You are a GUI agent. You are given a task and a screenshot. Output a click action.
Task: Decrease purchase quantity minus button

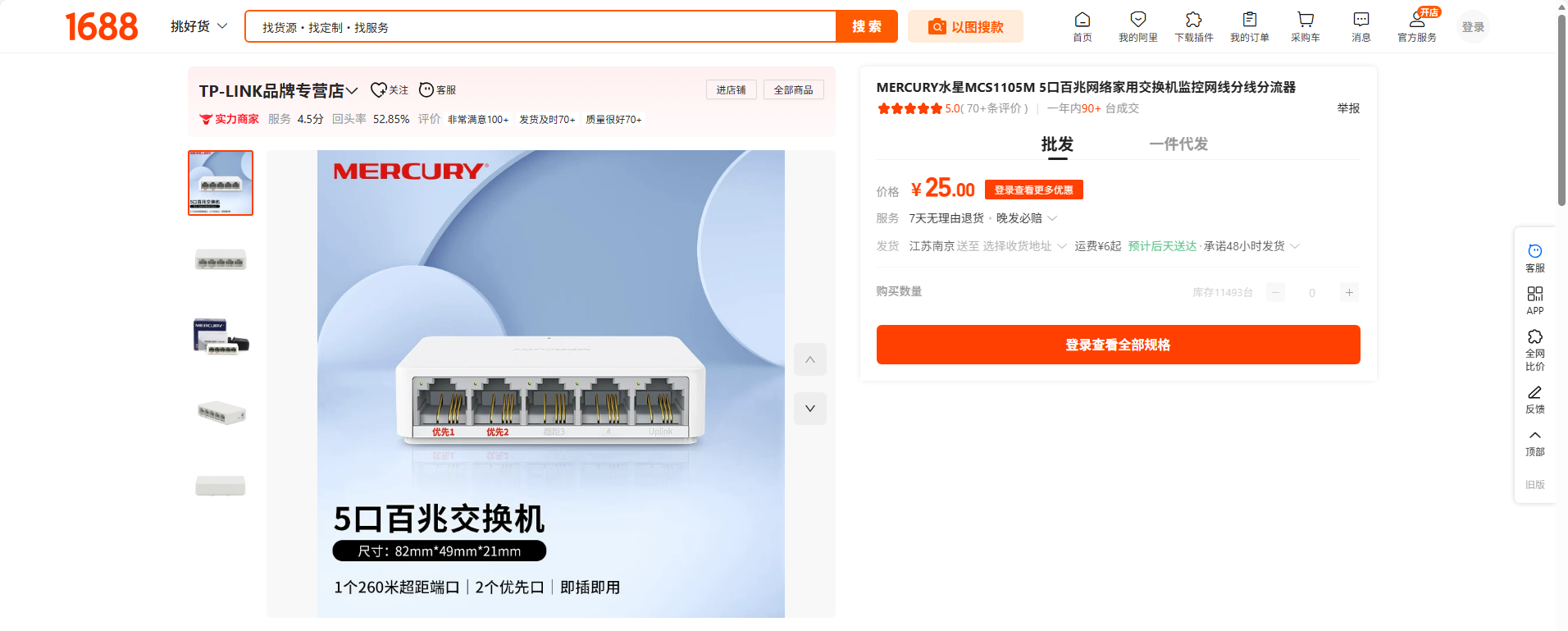(x=1275, y=292)
